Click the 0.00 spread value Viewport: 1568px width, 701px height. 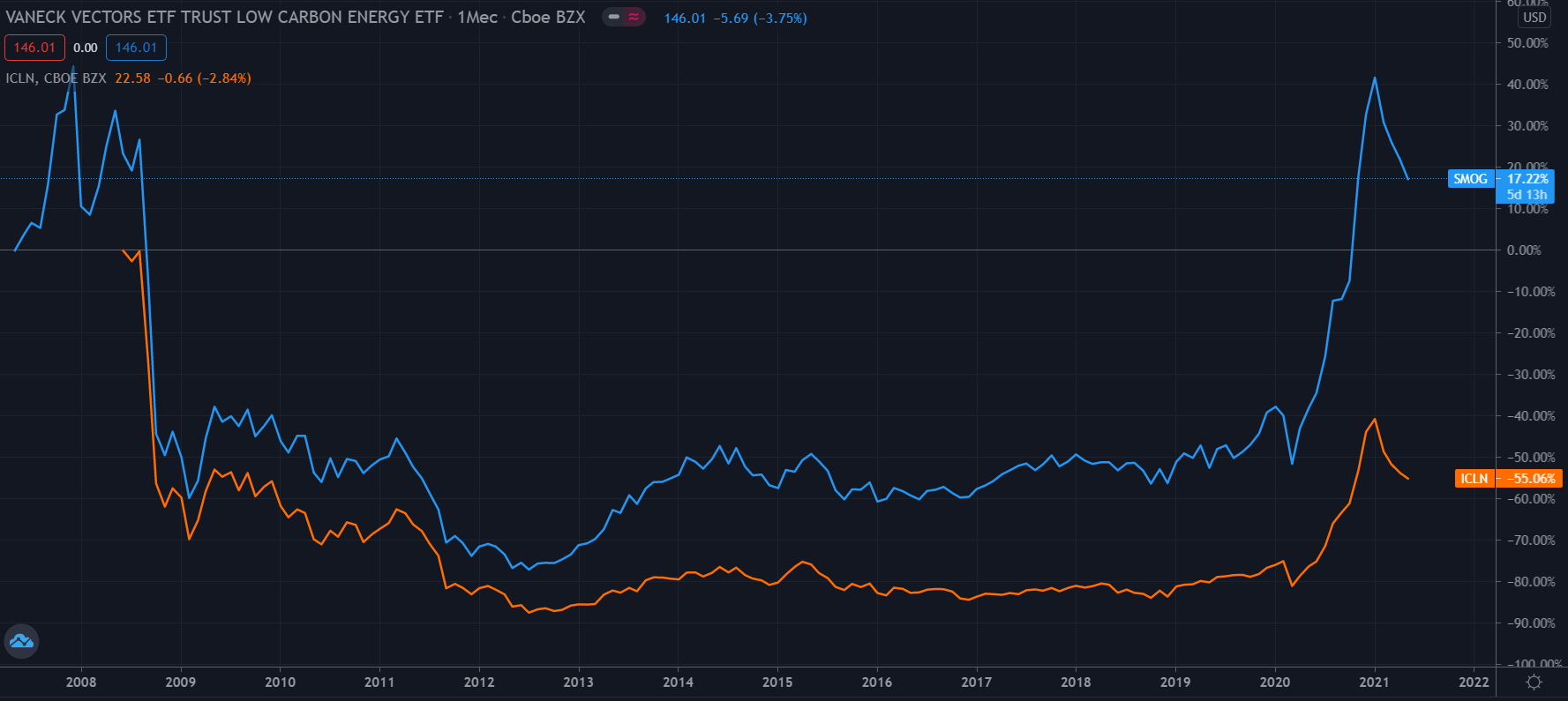pyautogui.click(x=86, y=48)
